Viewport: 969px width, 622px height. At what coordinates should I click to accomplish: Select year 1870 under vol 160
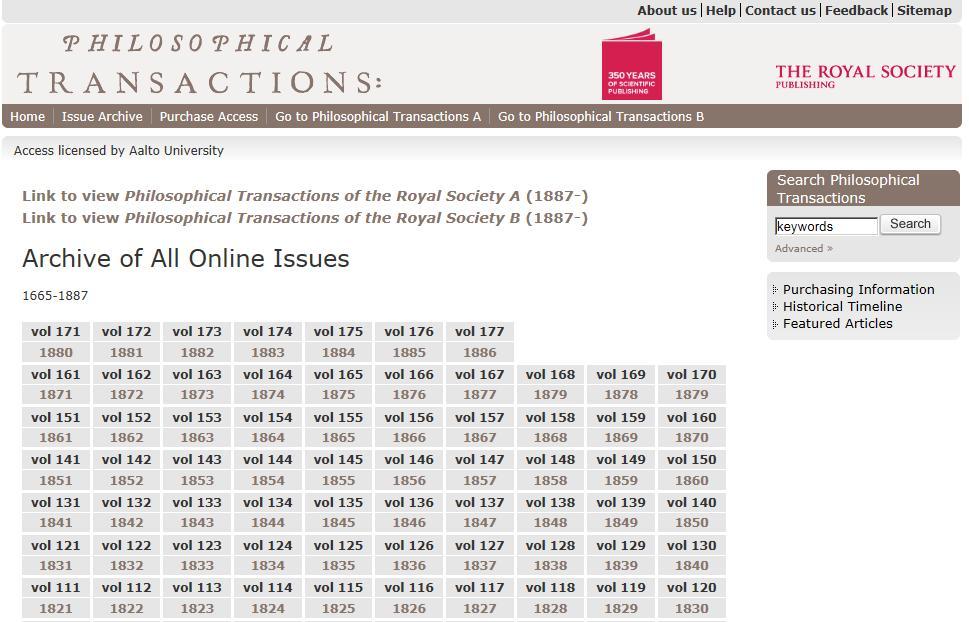692,438
